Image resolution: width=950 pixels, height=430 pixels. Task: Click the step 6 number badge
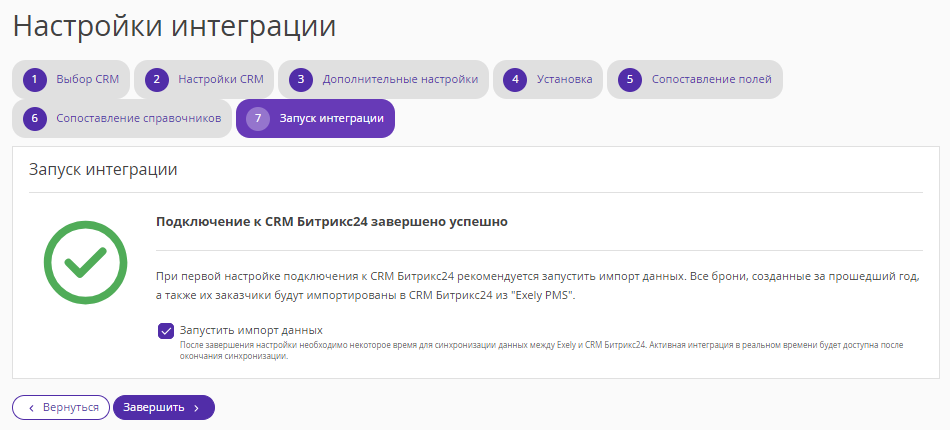tap(35, 118)
